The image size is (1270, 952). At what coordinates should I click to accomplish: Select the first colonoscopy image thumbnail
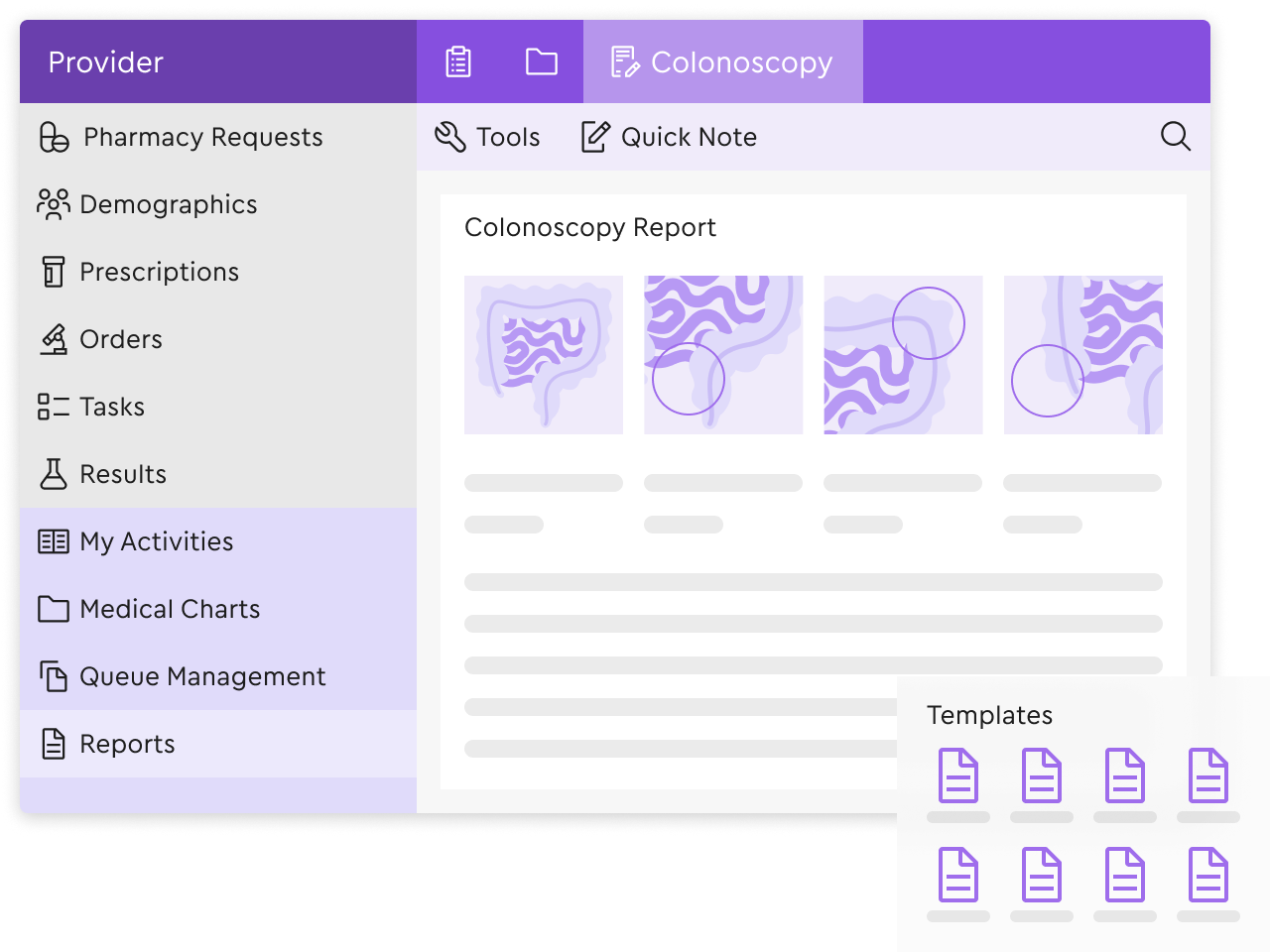click(543, 354)
